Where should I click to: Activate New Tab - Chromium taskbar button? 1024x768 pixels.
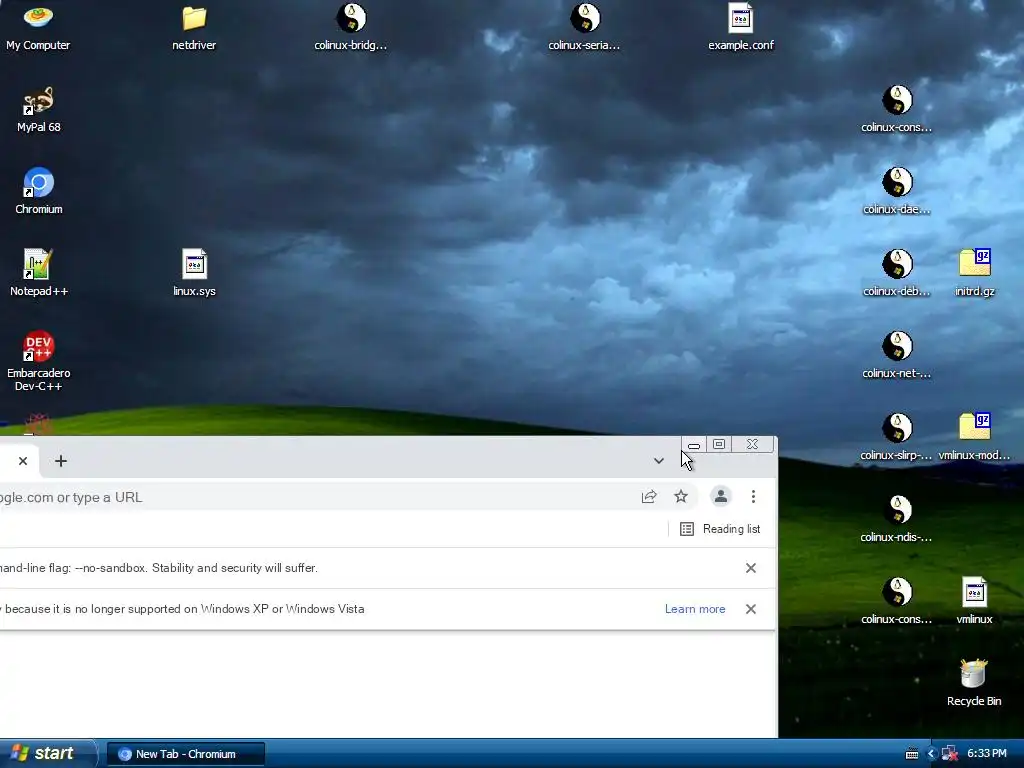tap(185, 754)
